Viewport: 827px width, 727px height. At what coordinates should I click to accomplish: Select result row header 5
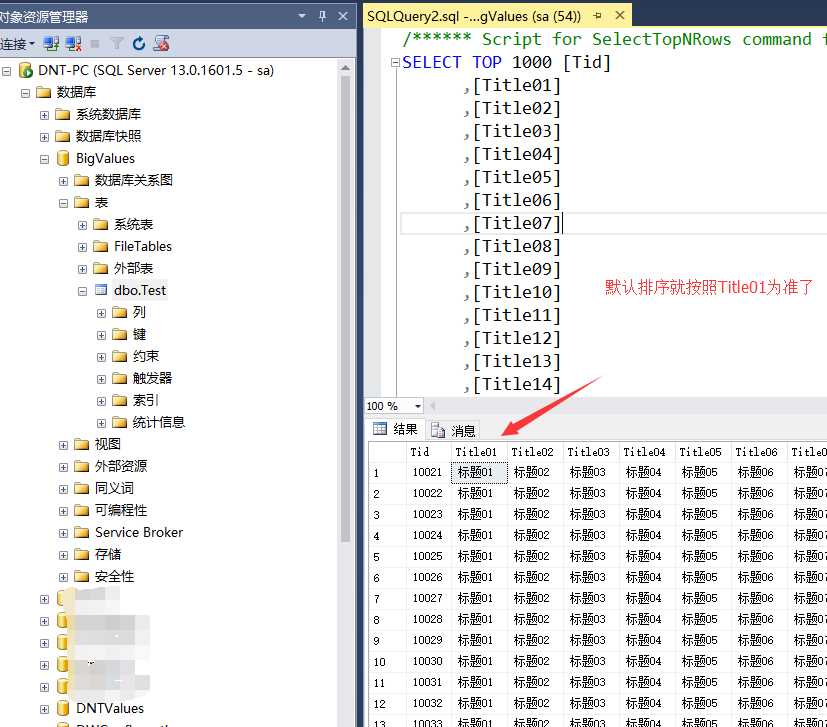[x=387, y=557]
